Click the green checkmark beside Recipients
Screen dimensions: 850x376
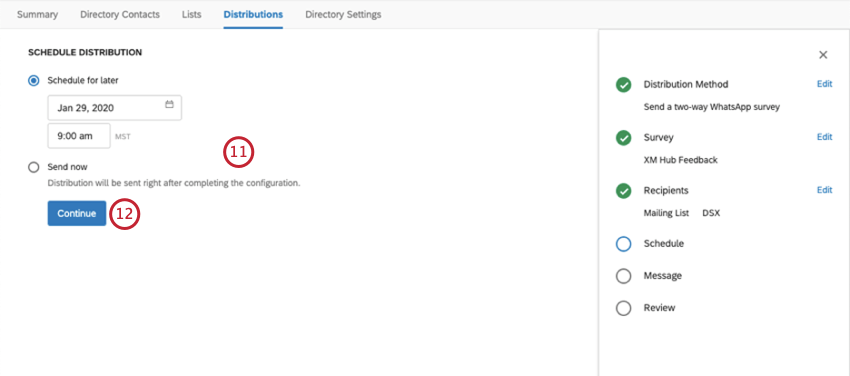point(623,191)
